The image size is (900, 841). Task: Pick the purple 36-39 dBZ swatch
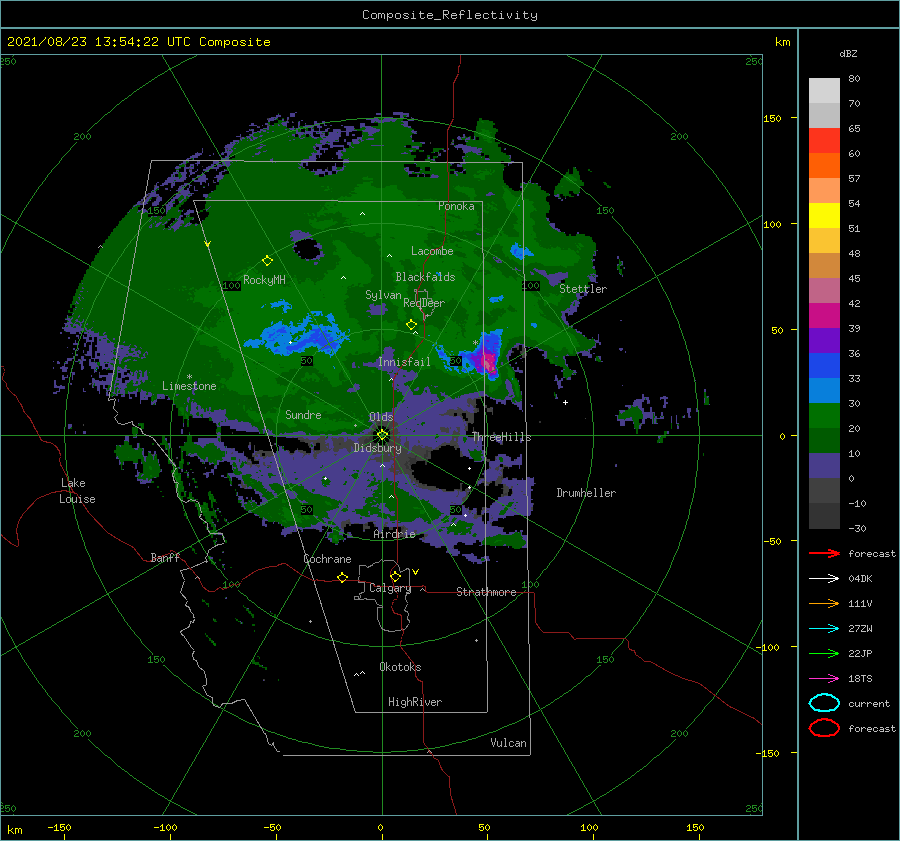pos(824,340)
